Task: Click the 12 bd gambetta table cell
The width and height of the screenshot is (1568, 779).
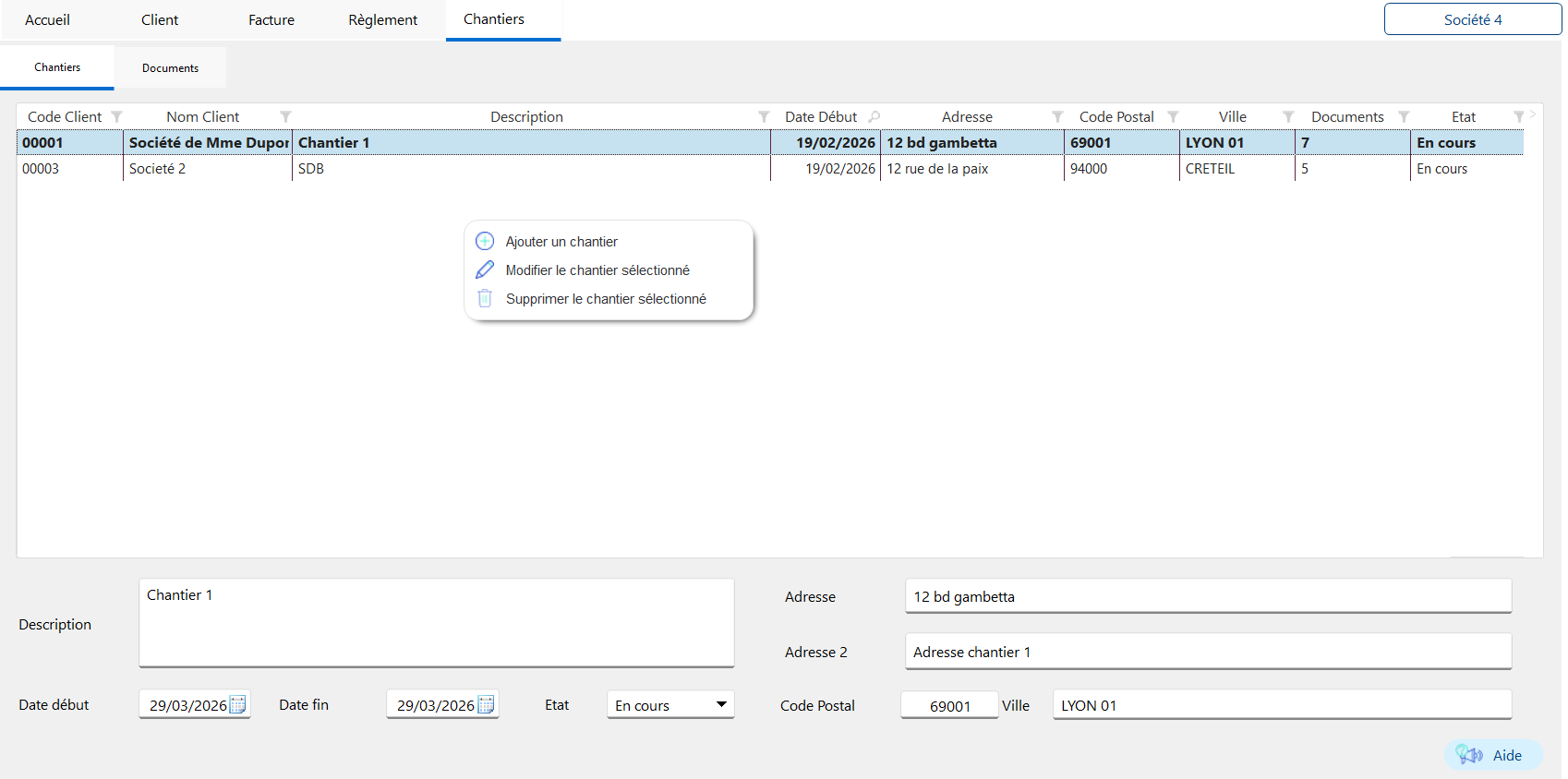Action: coord(971,142)
